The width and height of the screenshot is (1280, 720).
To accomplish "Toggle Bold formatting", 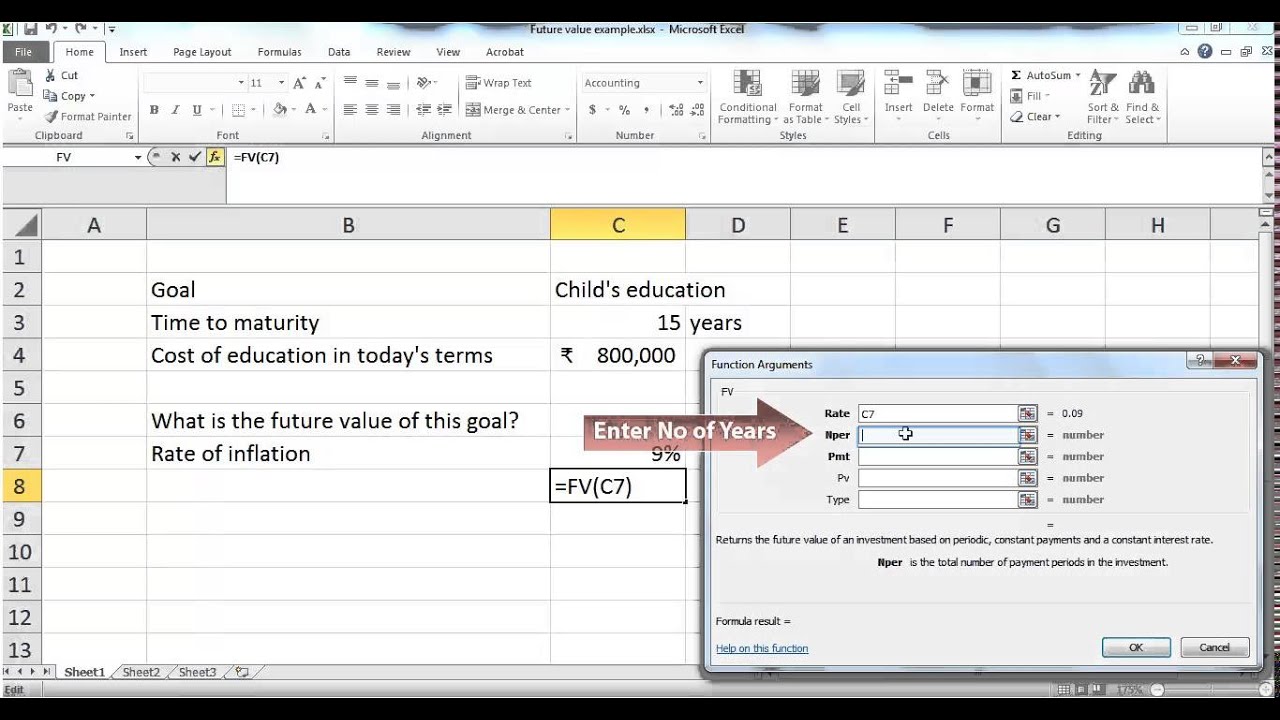I will coord(154,110).
